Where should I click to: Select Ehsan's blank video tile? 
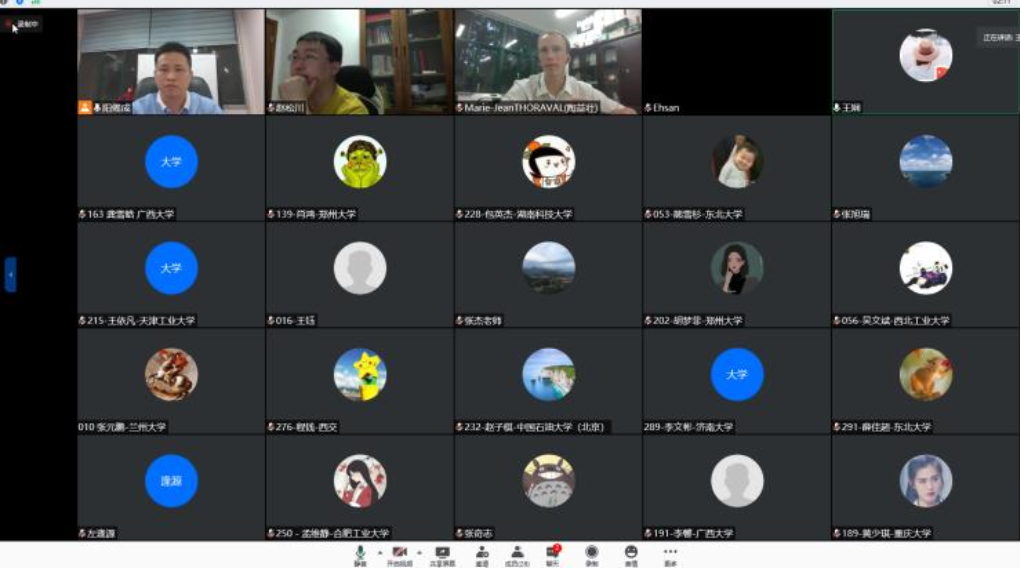coord(736,62)
